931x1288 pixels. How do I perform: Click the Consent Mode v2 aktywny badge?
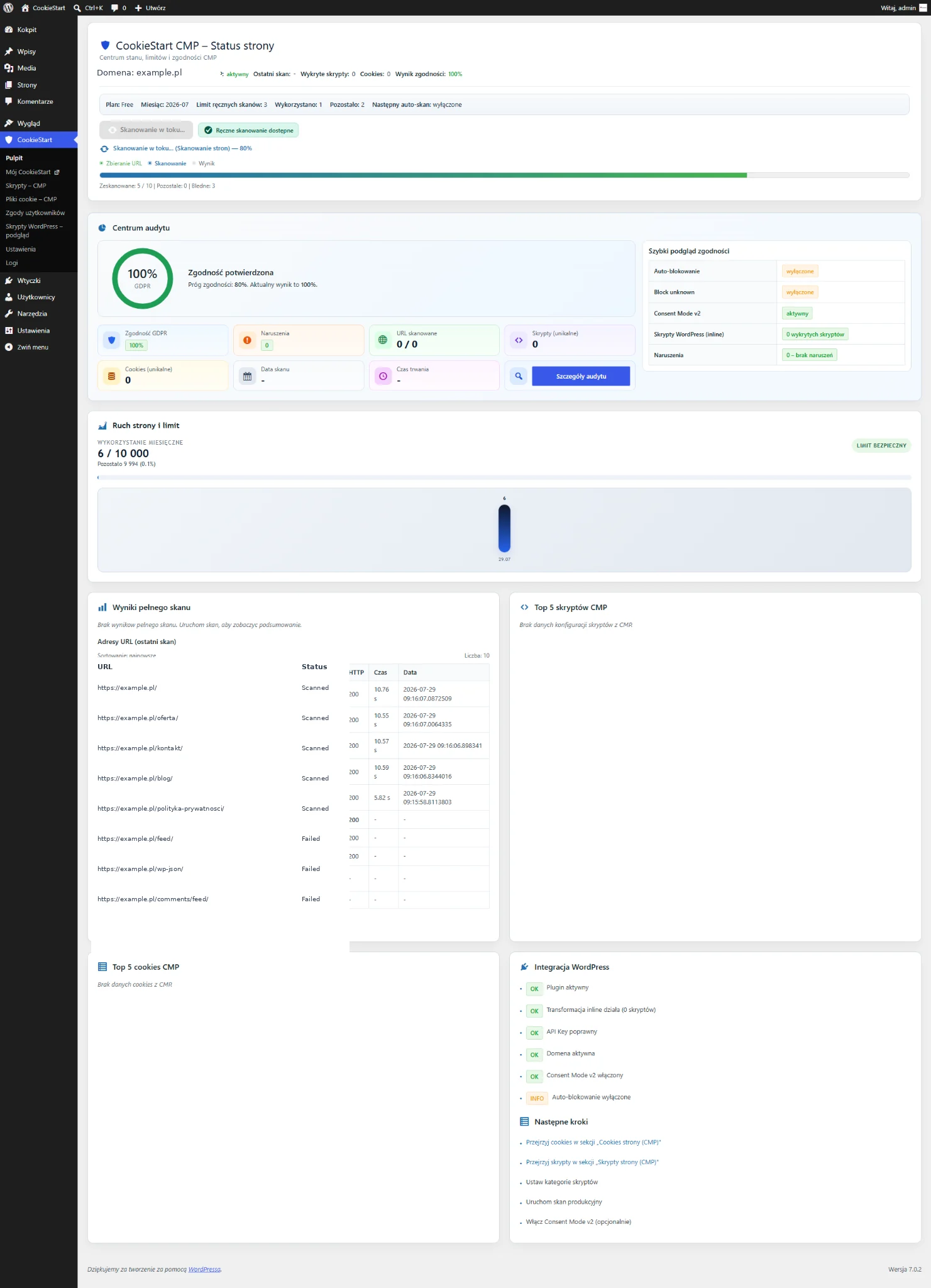point(797,313)
